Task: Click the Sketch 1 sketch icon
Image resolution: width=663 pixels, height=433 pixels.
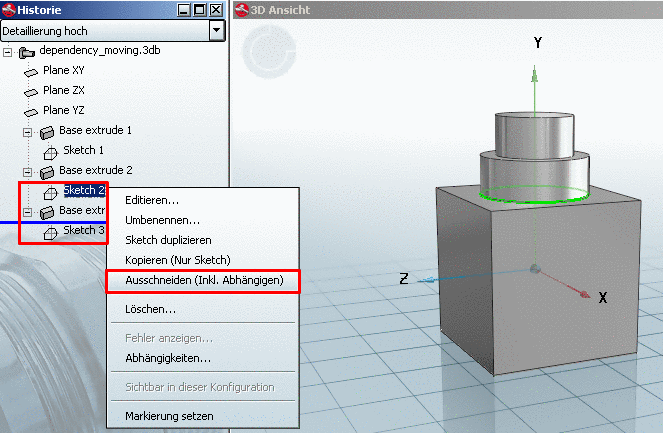Action: point(50,153)
